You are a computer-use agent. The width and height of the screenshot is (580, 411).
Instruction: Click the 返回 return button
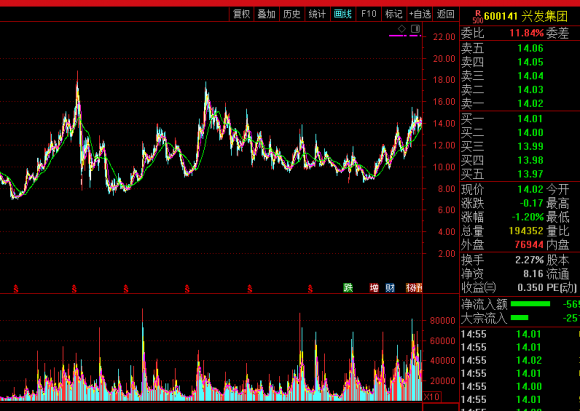tap(446, 14)
